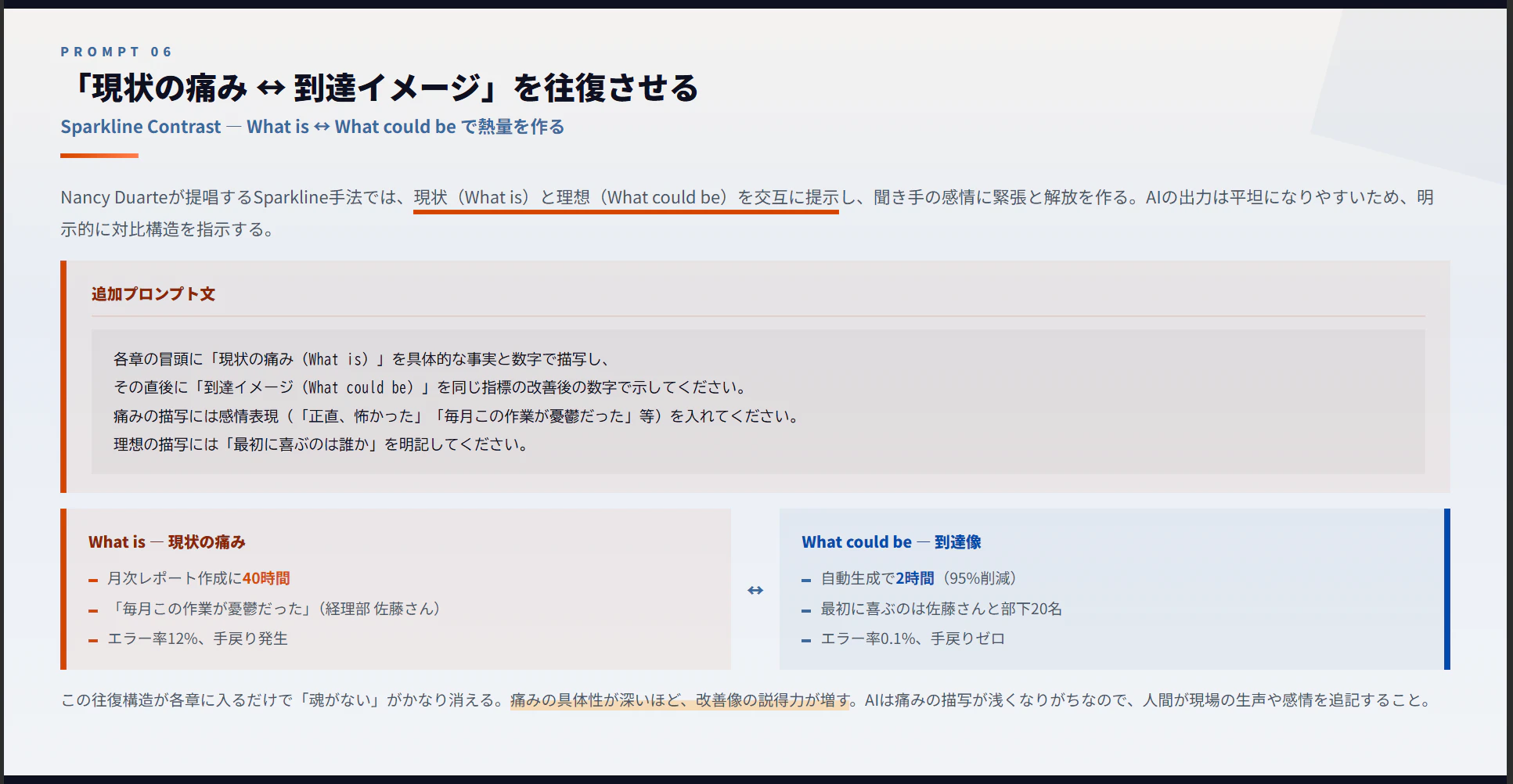This screenshot has height=784, width=1513.
Task: Click the "What is — 現状の痛み" card heading
Action: [167, 542]
